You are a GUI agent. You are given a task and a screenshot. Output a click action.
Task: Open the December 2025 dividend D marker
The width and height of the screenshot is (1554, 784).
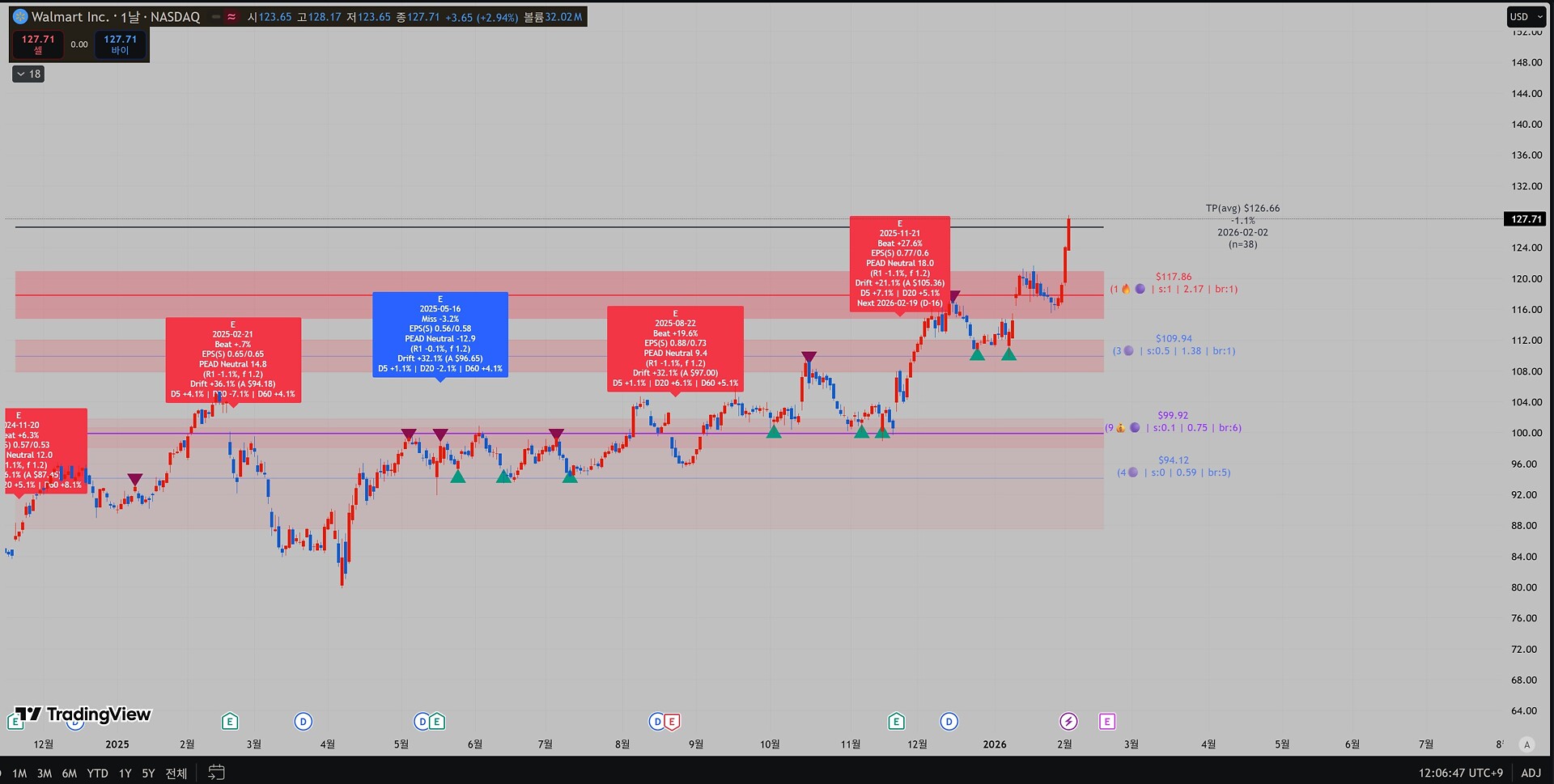(949, 721)
